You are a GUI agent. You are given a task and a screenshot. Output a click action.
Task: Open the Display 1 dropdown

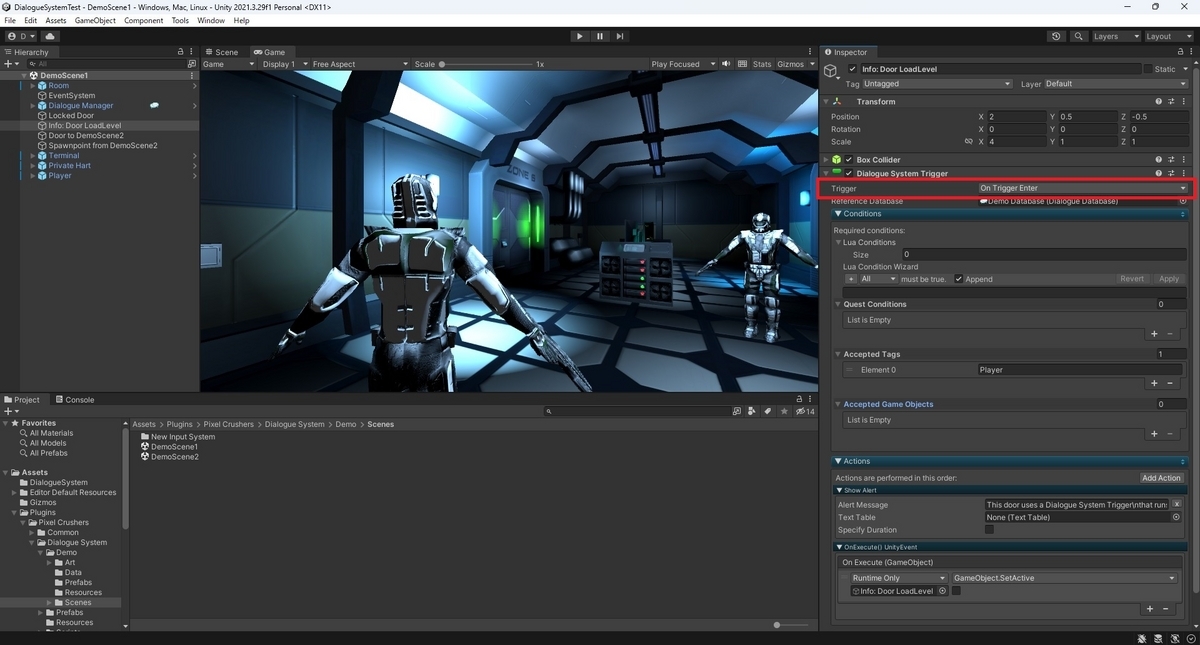click(x=283, y=64)
